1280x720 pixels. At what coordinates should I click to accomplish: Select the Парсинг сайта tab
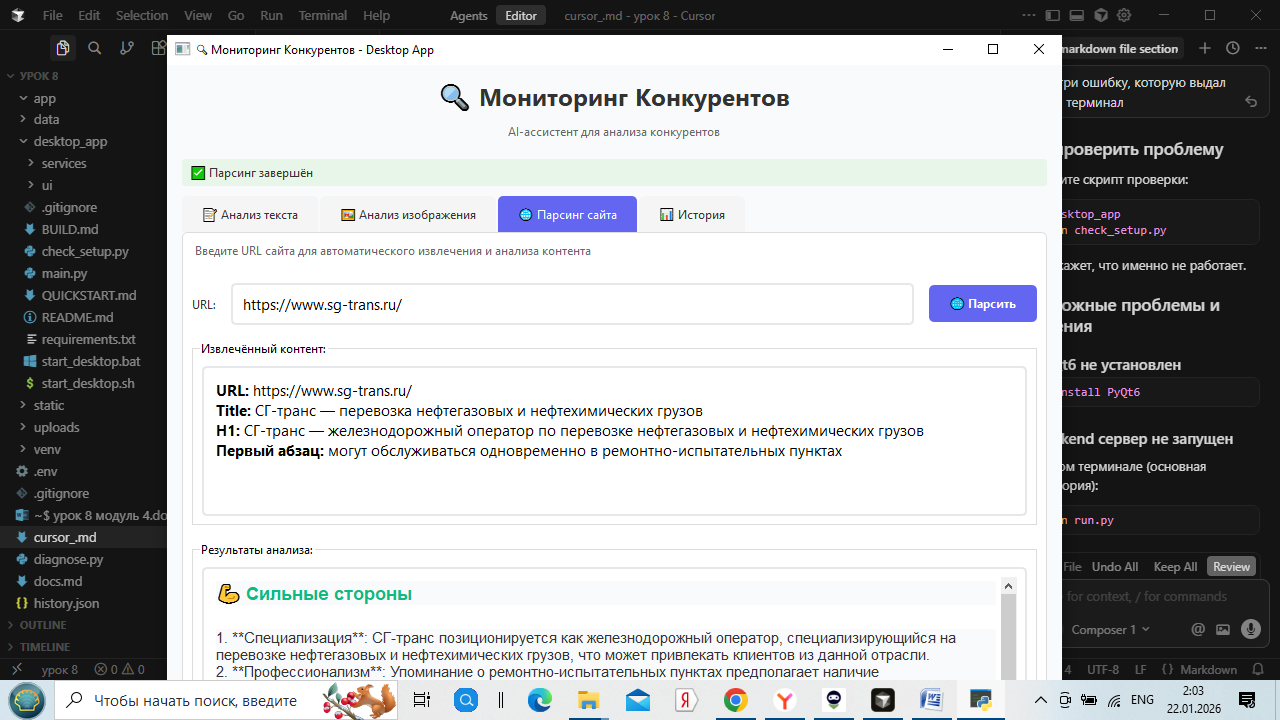(567, 214)
